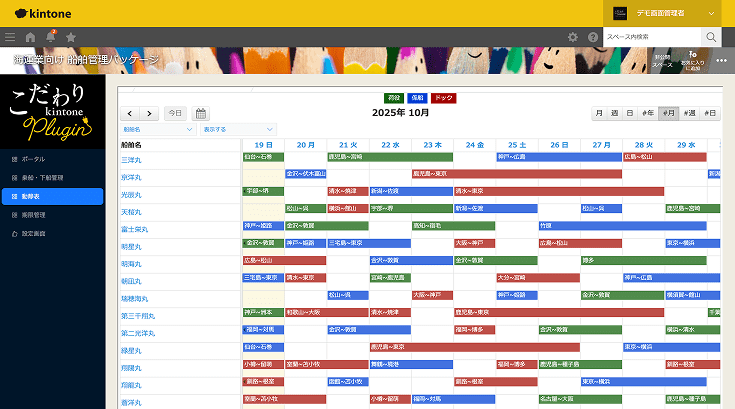Click the search magnifier icon

(x=710, y=37)
